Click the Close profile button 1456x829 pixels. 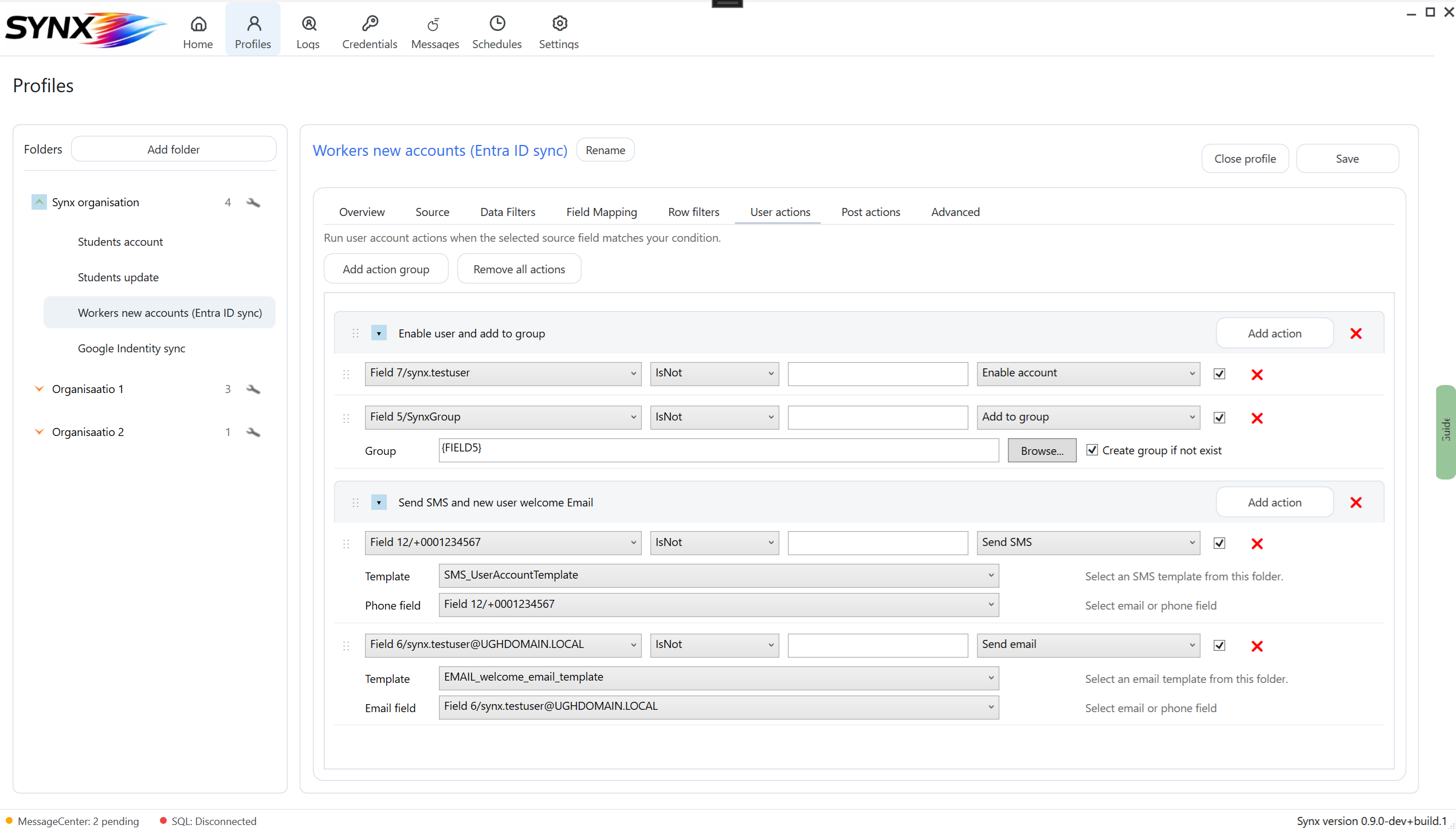coord(1245,159)
